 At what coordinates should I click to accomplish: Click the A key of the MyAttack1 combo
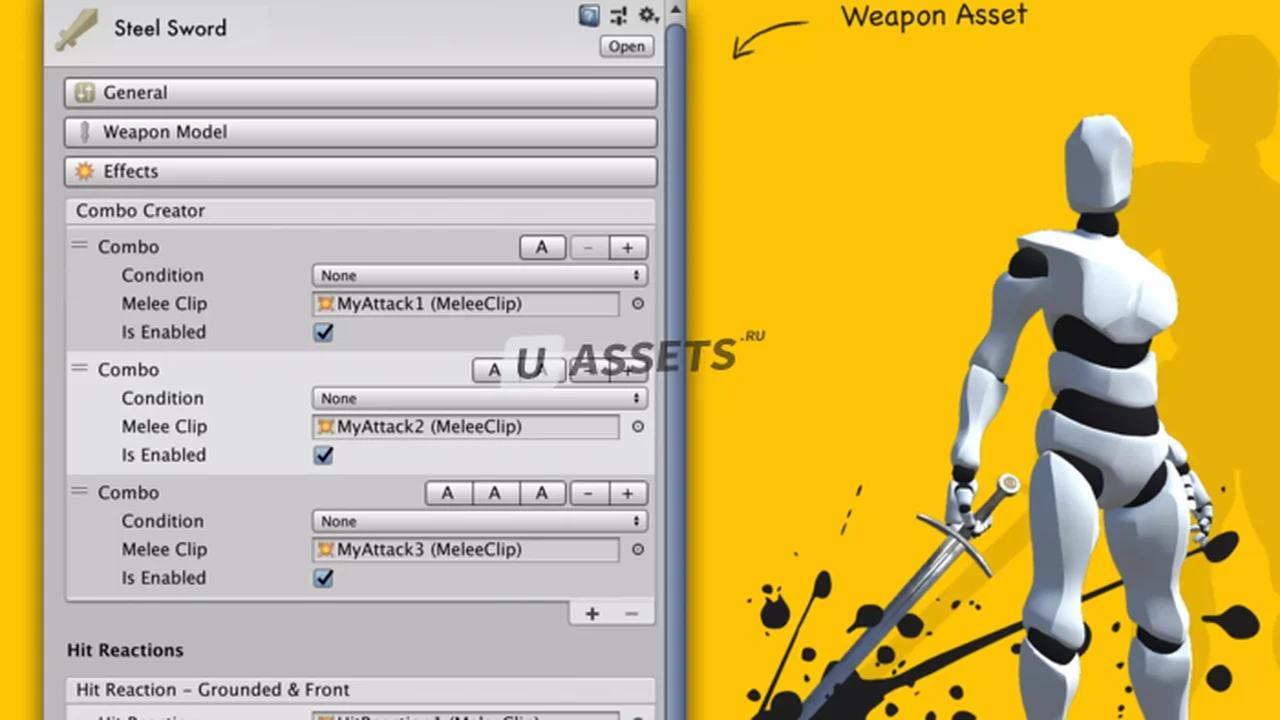pos(542,248)
